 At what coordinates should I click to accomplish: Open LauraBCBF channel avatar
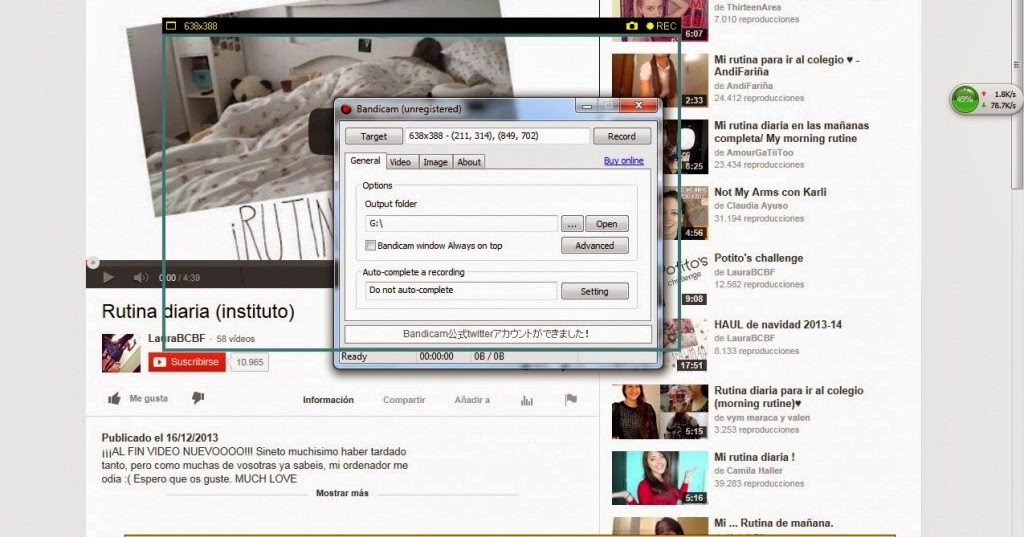tap(121, 353)
